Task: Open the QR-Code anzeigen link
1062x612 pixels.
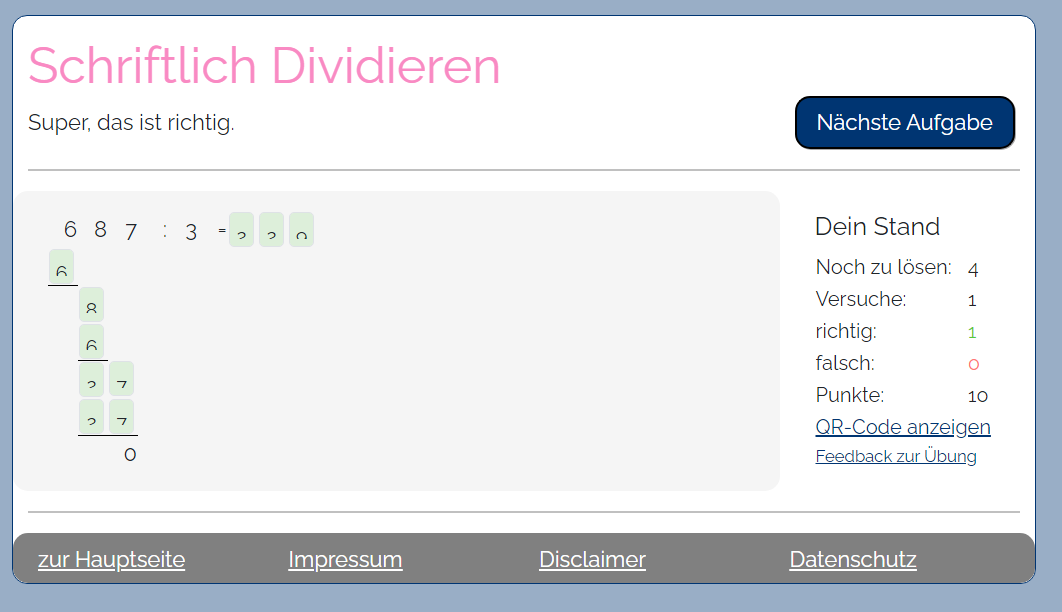Action: (x=902, y=427)
